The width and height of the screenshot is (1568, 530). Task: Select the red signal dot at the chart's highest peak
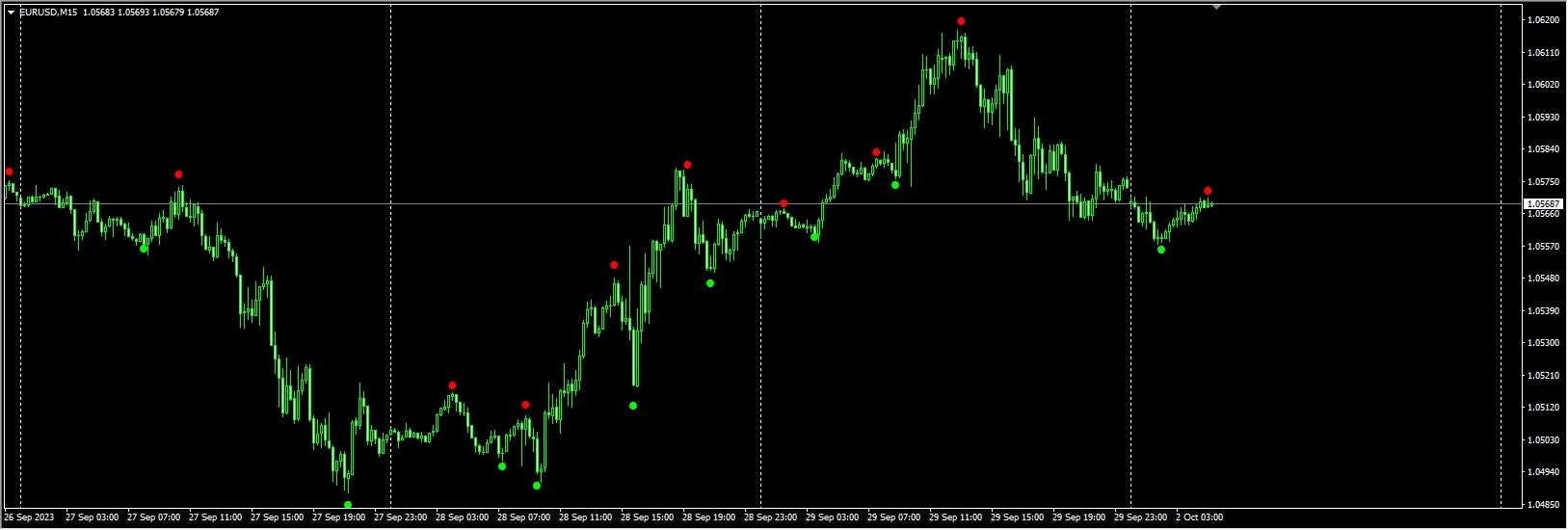pos(961,21)
